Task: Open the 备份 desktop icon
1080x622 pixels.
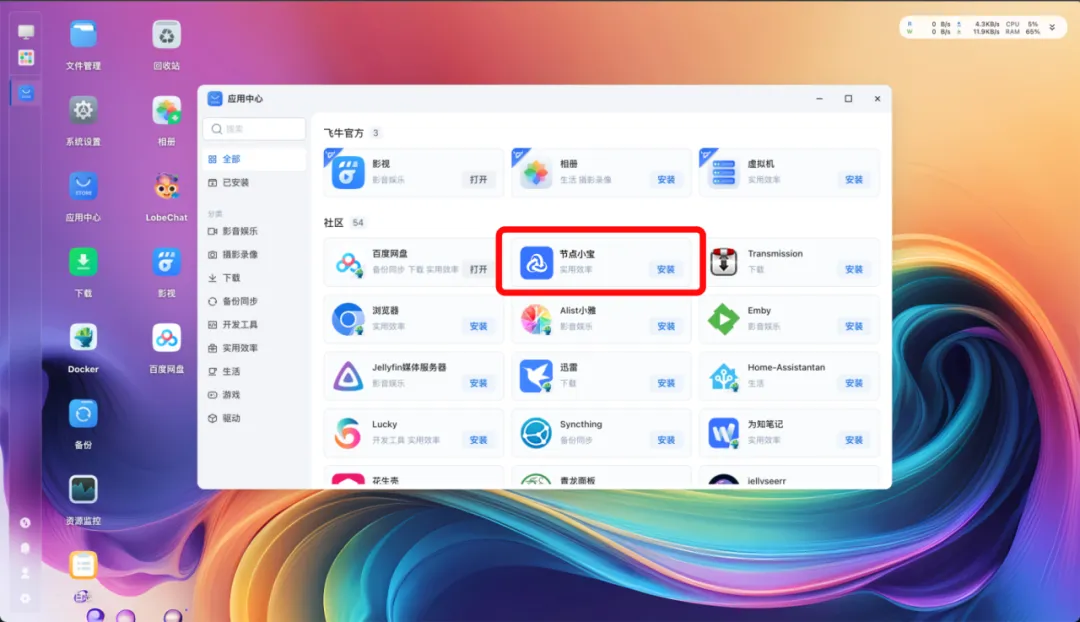Action: tap(83, 413)
